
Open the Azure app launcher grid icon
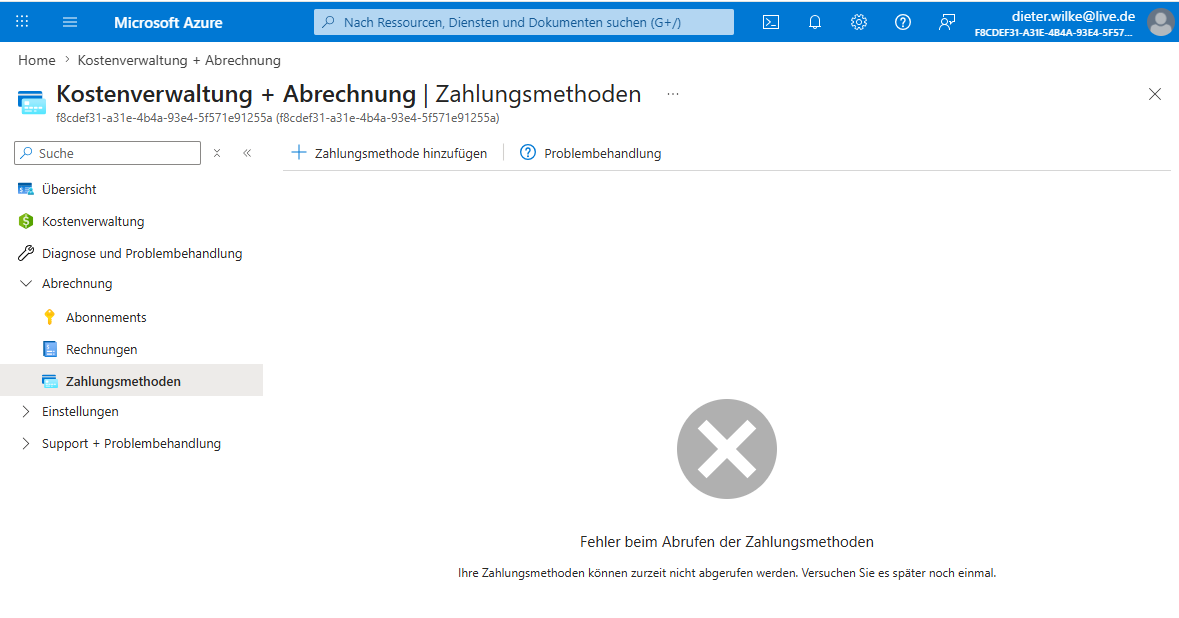pyautogui.click(x=23, y=22)
